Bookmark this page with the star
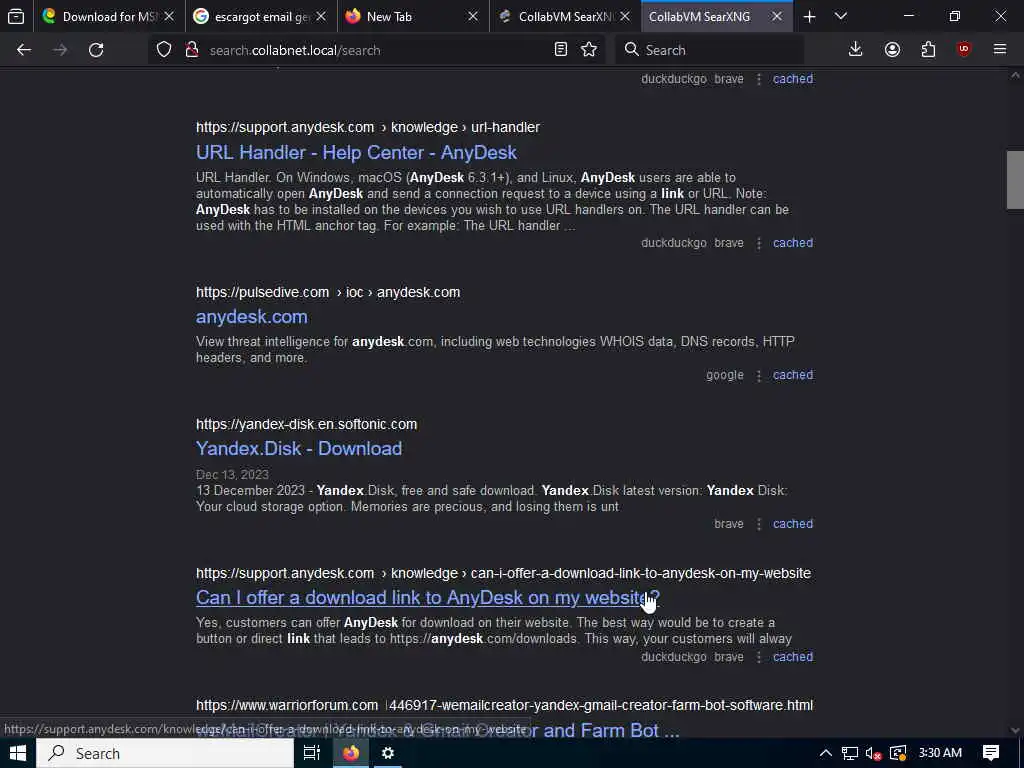The height and width of the screenshot is (768, 1024). coord(589,50)
